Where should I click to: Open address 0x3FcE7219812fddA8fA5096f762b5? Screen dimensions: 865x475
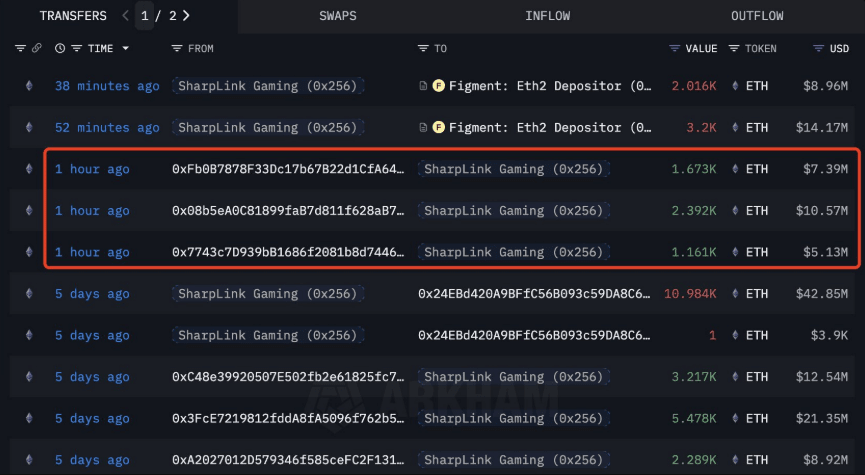288,418
